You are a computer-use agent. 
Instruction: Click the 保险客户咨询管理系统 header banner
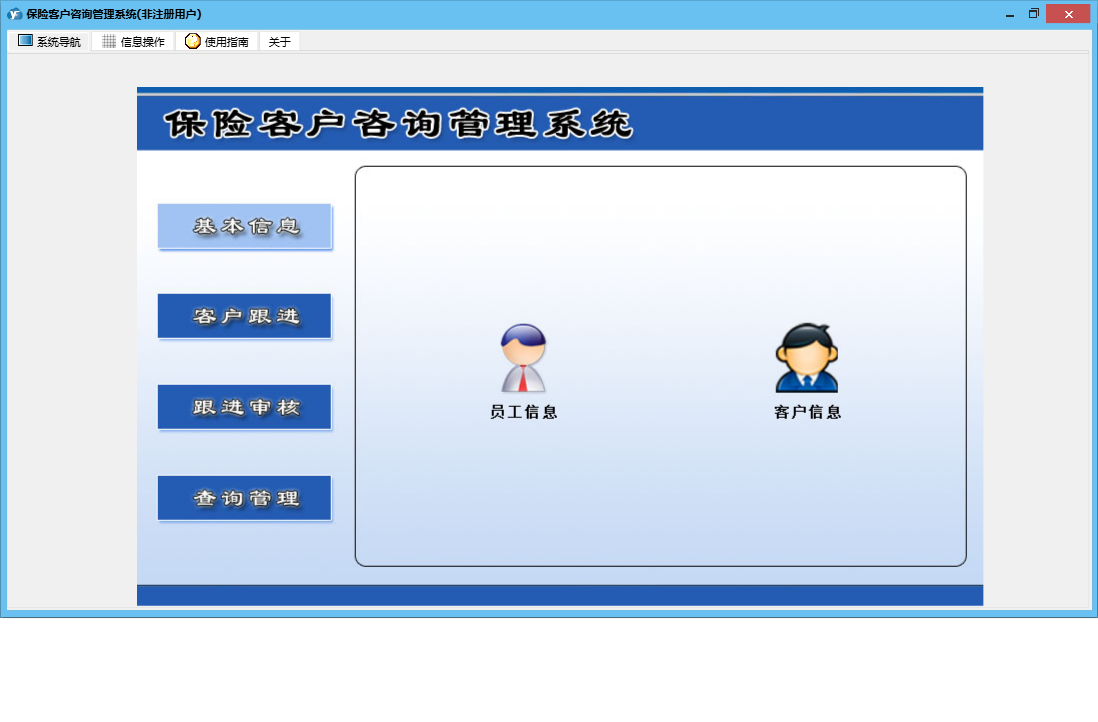560,123
